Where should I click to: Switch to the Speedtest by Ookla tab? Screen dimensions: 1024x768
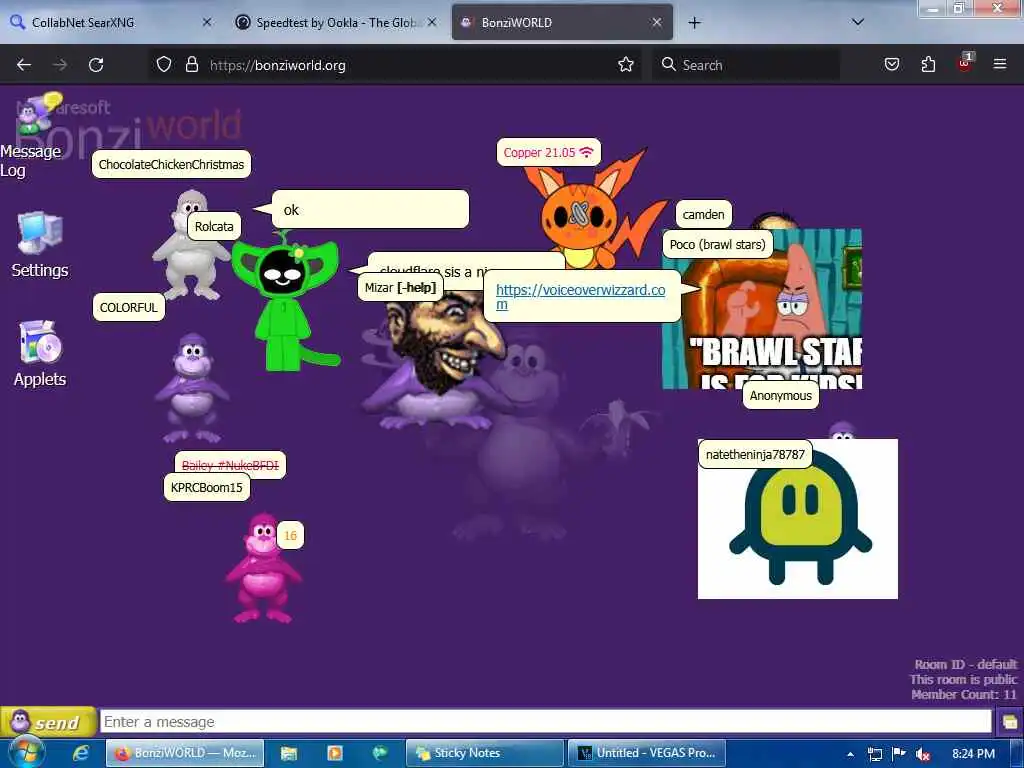(x=334, y=22)
